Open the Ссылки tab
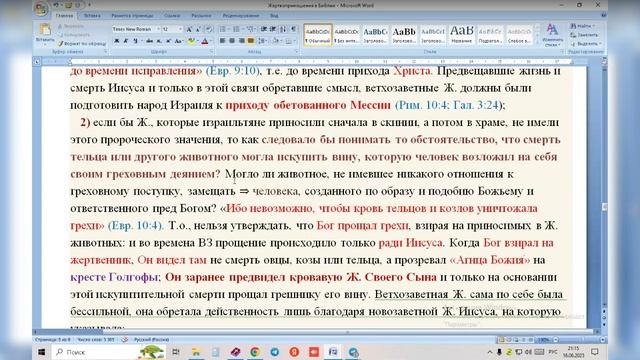 click(x=172, y=16)
